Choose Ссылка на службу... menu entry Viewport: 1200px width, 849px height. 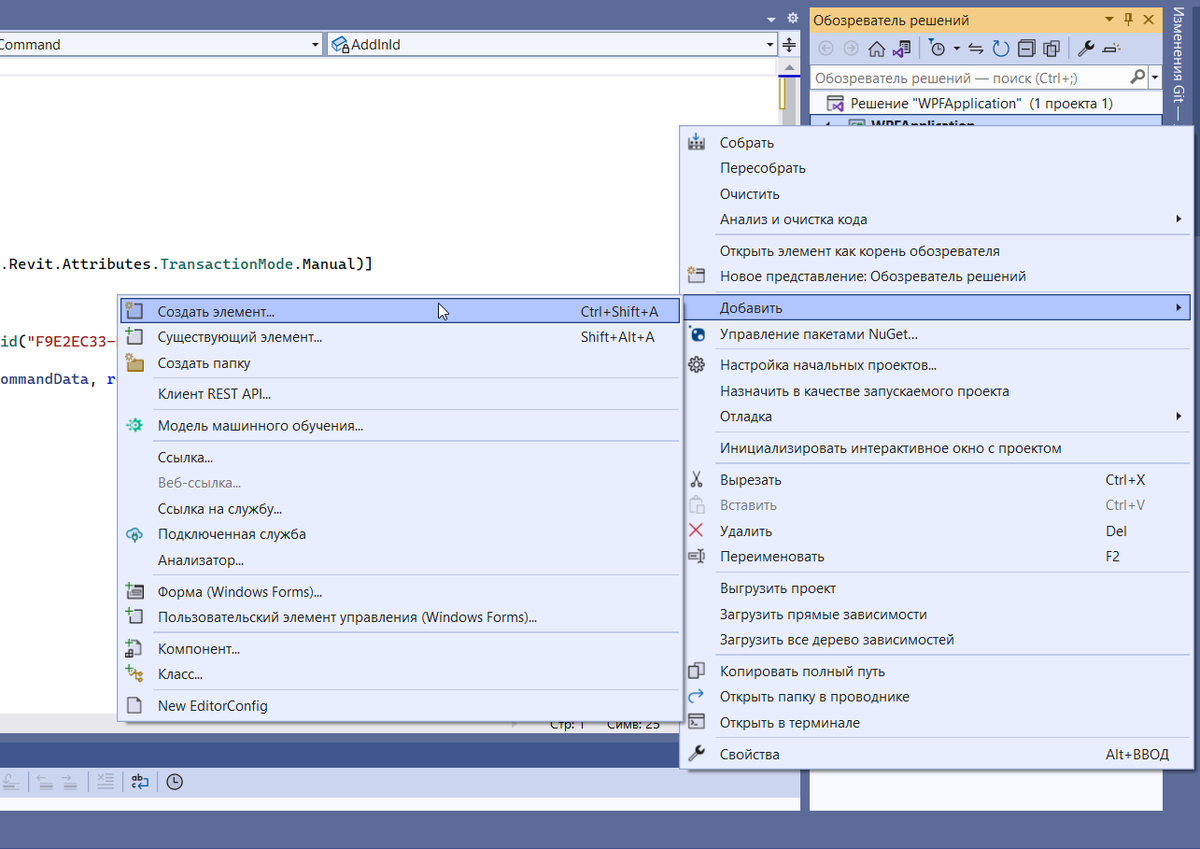[399, 508]
